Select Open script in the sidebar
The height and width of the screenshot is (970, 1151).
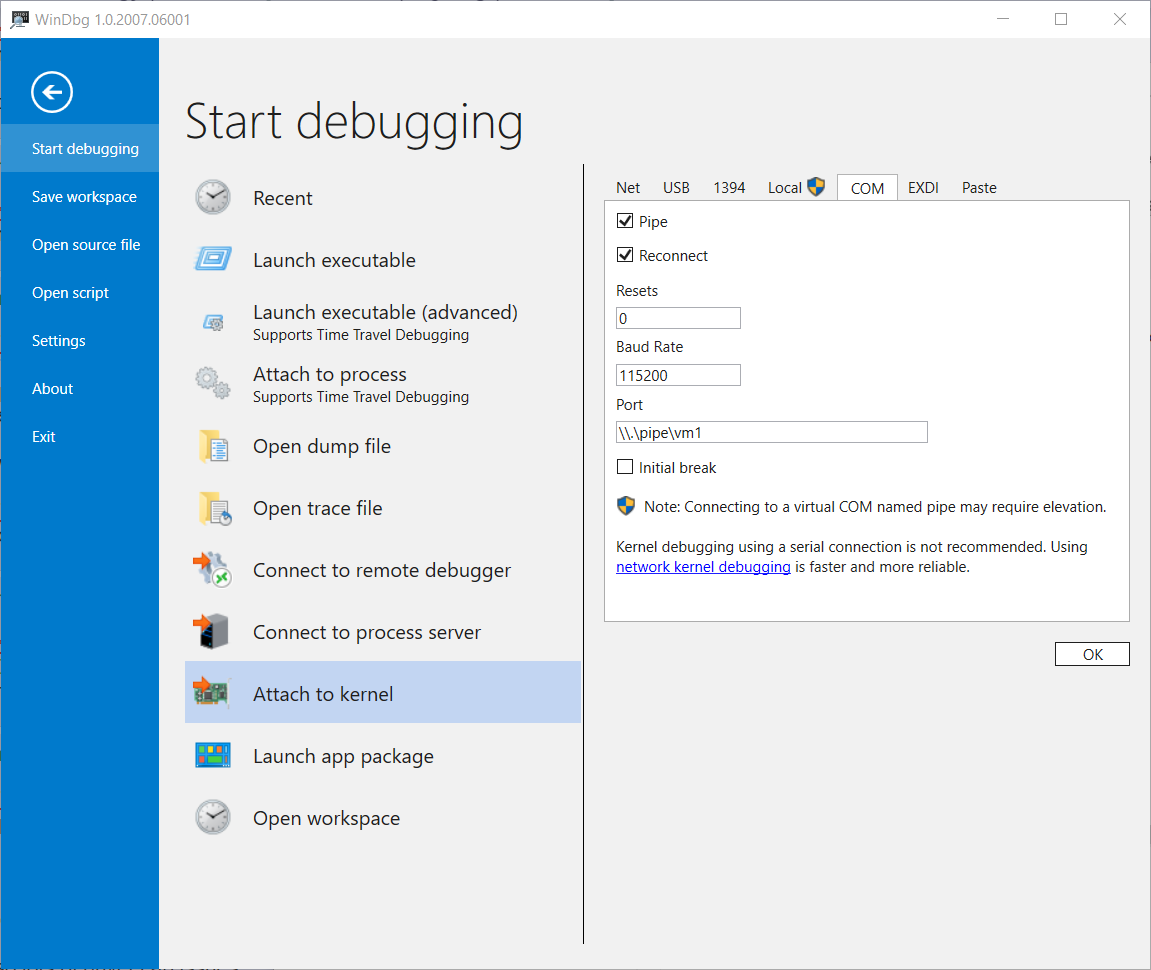coord(80,293)
